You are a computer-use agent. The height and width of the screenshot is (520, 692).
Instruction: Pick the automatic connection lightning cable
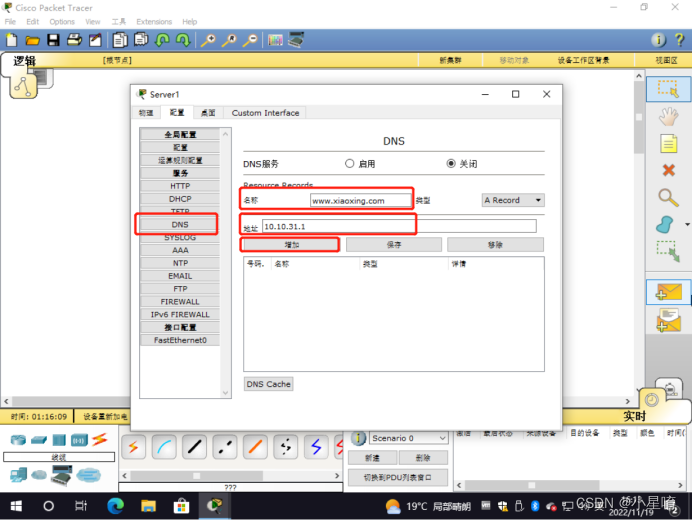tap(133, 447)
